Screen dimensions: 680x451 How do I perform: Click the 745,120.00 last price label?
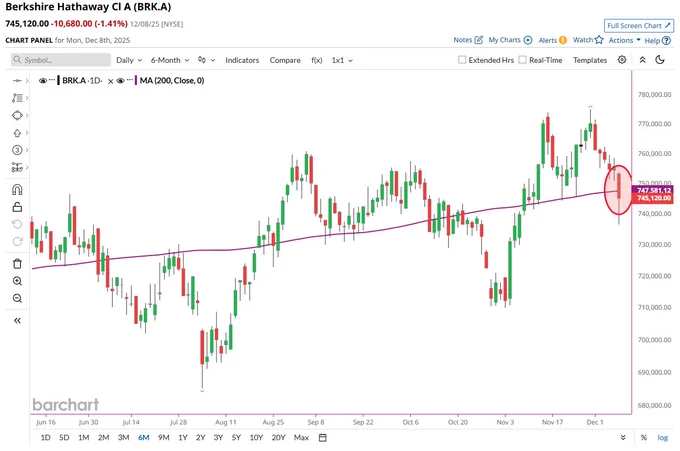point(653,198)
